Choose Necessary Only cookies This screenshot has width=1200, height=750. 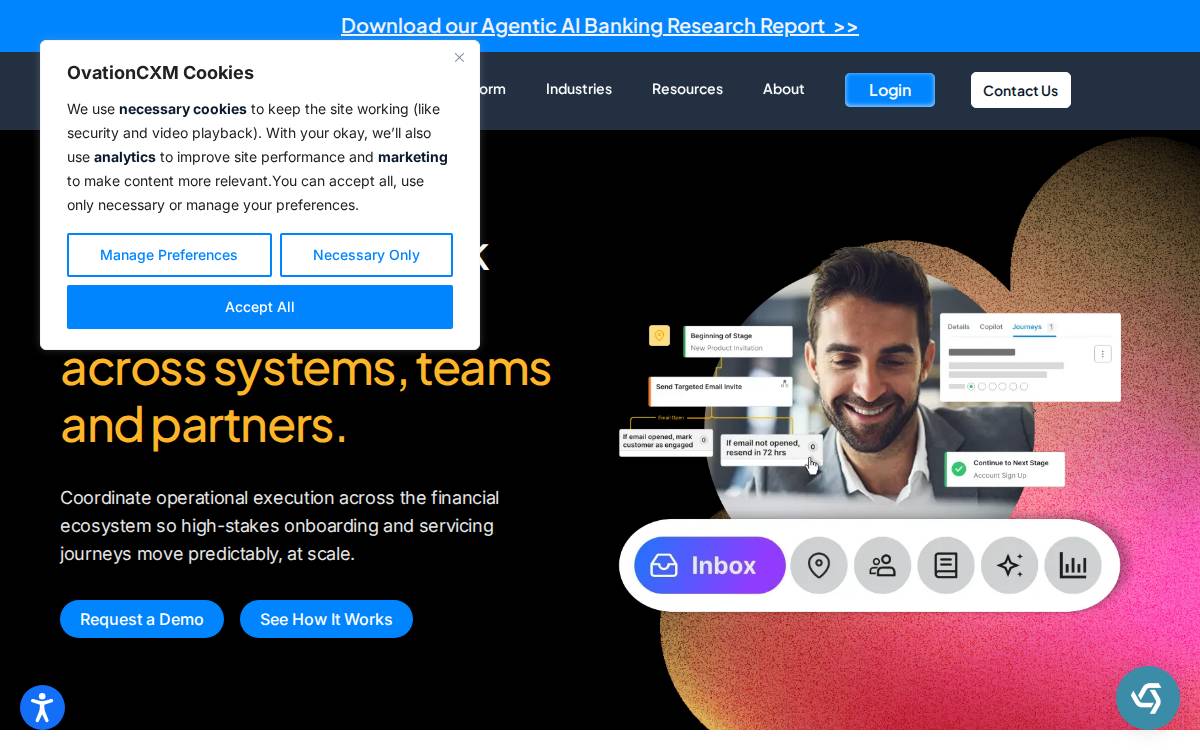tap(366, 255)
